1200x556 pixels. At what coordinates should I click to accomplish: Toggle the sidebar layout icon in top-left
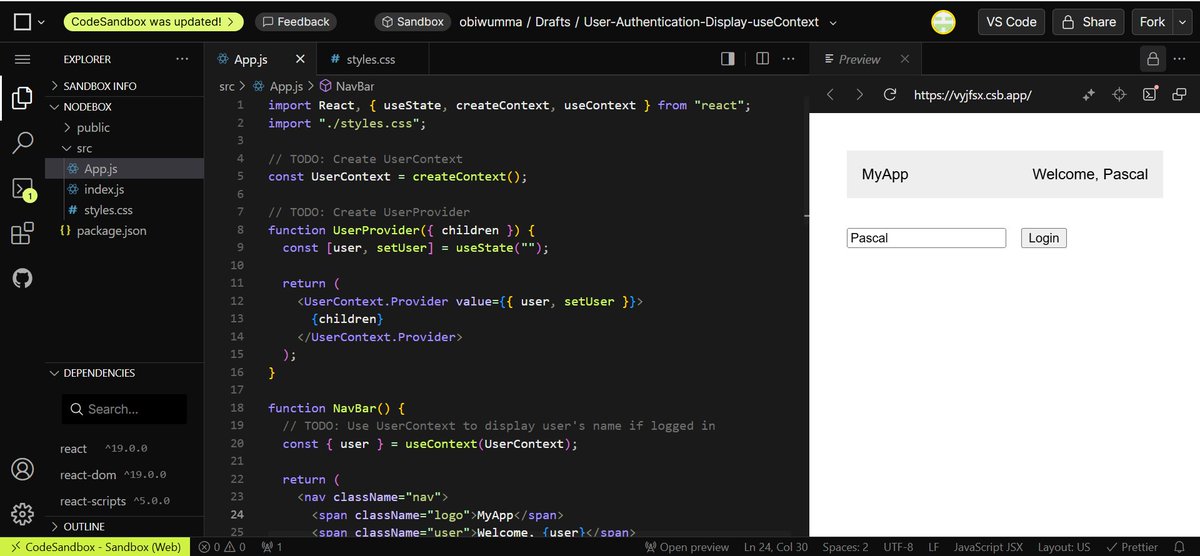[22, 21]
